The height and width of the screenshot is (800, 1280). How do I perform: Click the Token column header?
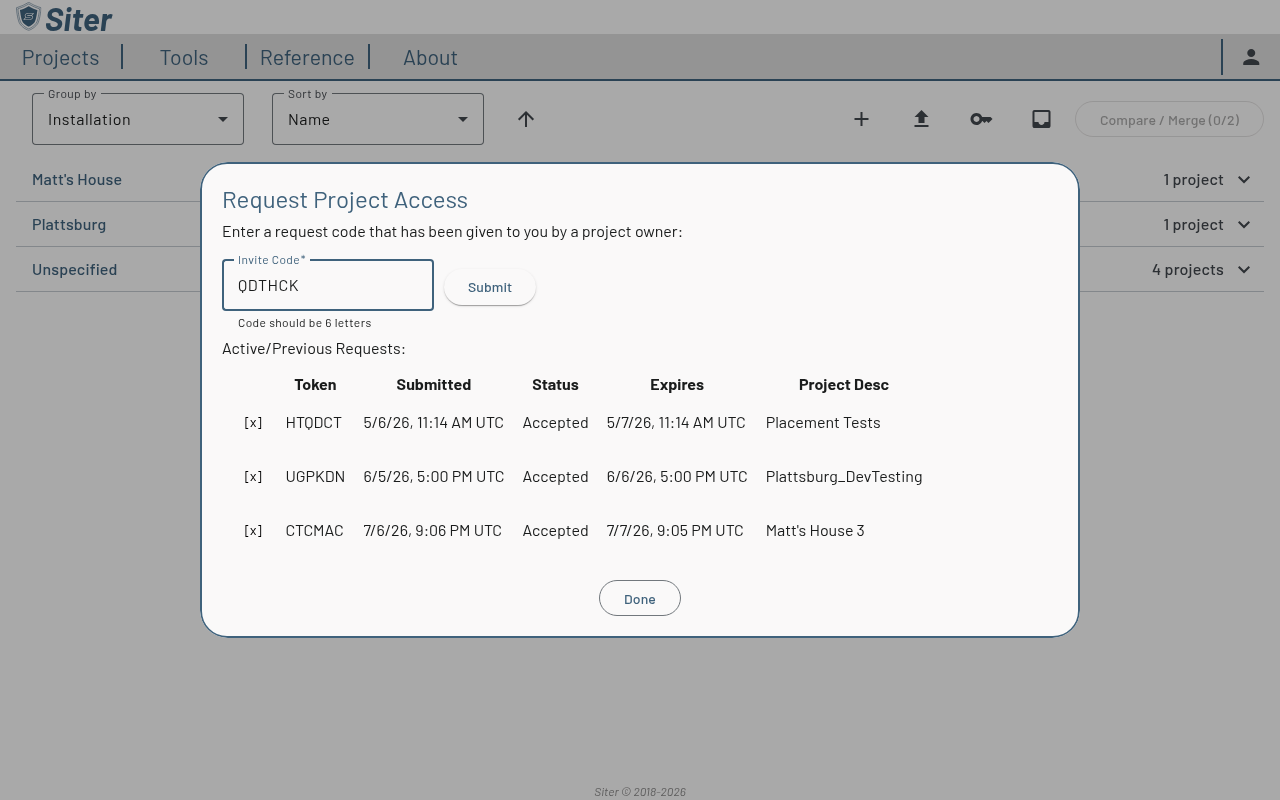click(315, 384)
